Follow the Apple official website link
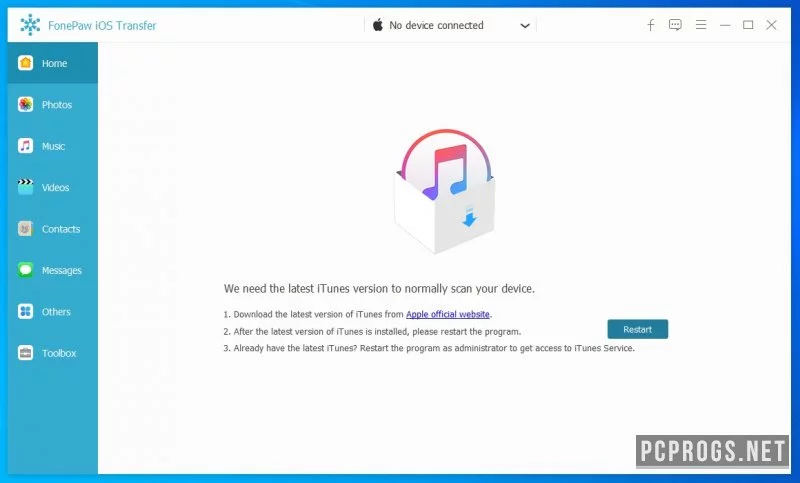This screenshot has height=483, width=800. click(x=447, y=314)
